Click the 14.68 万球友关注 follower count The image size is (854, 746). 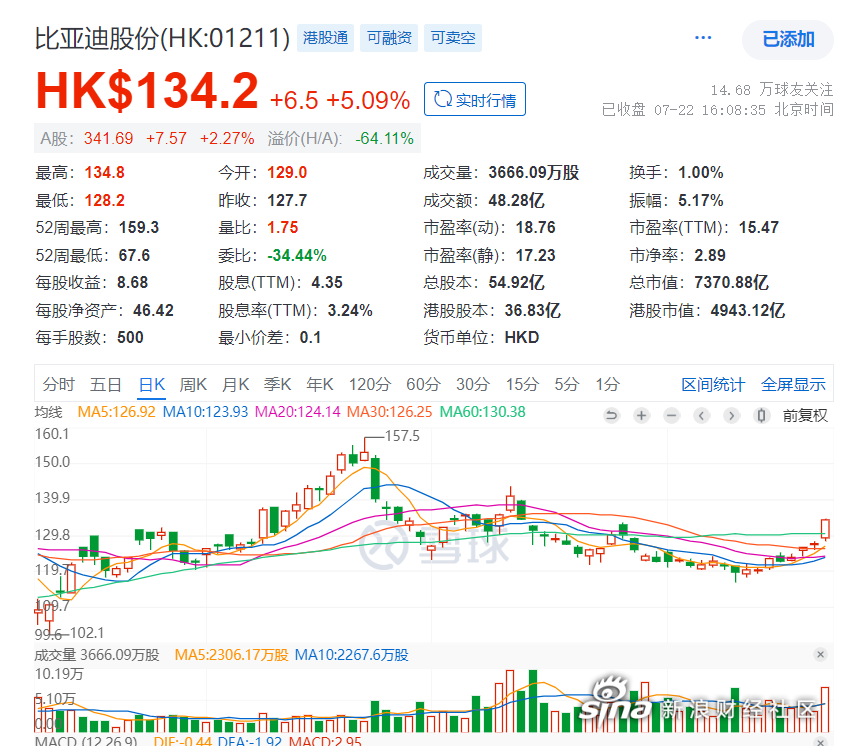771,89
